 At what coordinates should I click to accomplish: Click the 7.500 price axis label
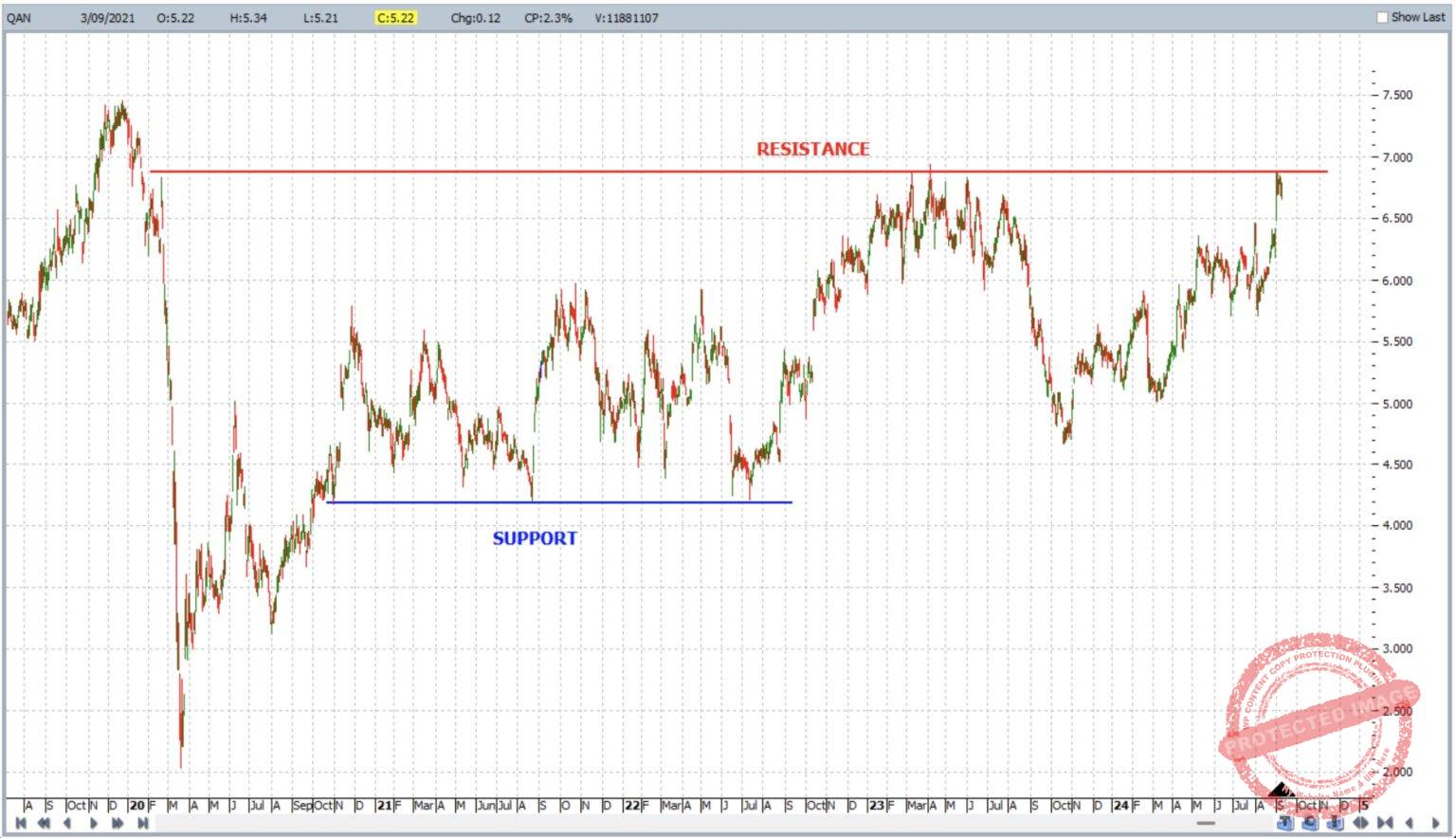[x=1397, y=95]
